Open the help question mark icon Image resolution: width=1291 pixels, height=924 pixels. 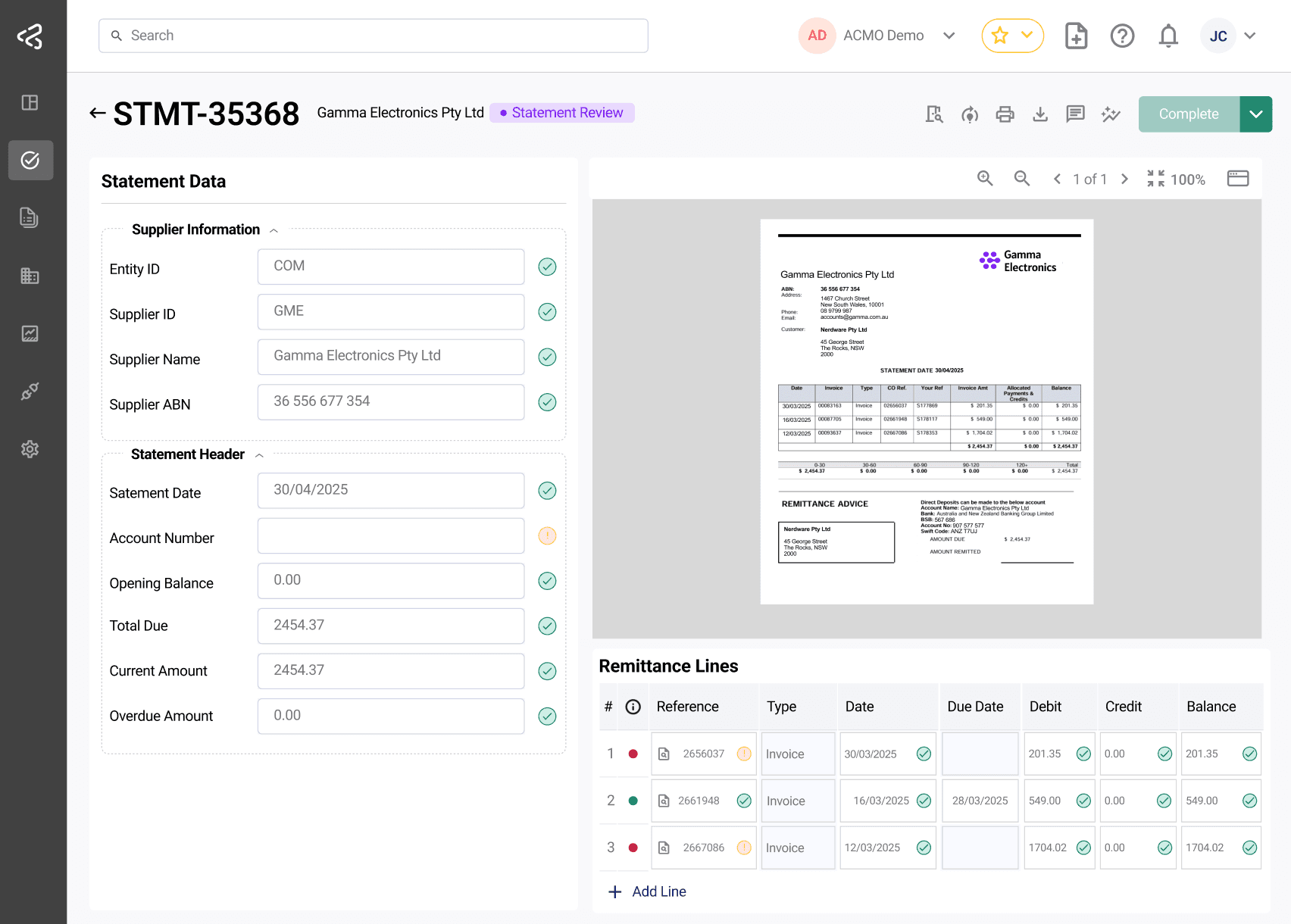click(1122, 36)
